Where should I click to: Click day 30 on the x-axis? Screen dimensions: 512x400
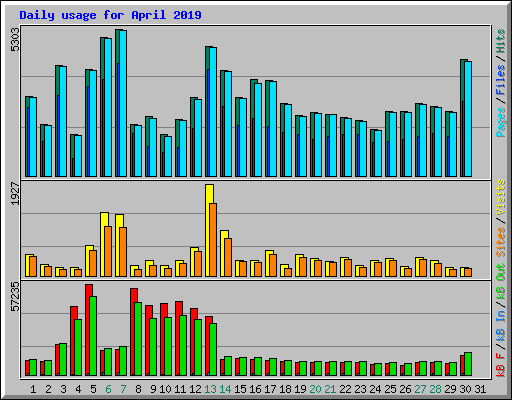pos(465,389)
